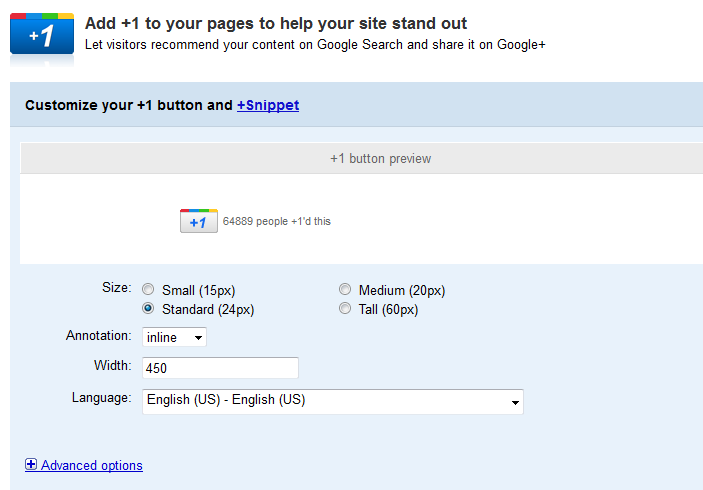Click the Language dropdown arrow

(515, 403)
